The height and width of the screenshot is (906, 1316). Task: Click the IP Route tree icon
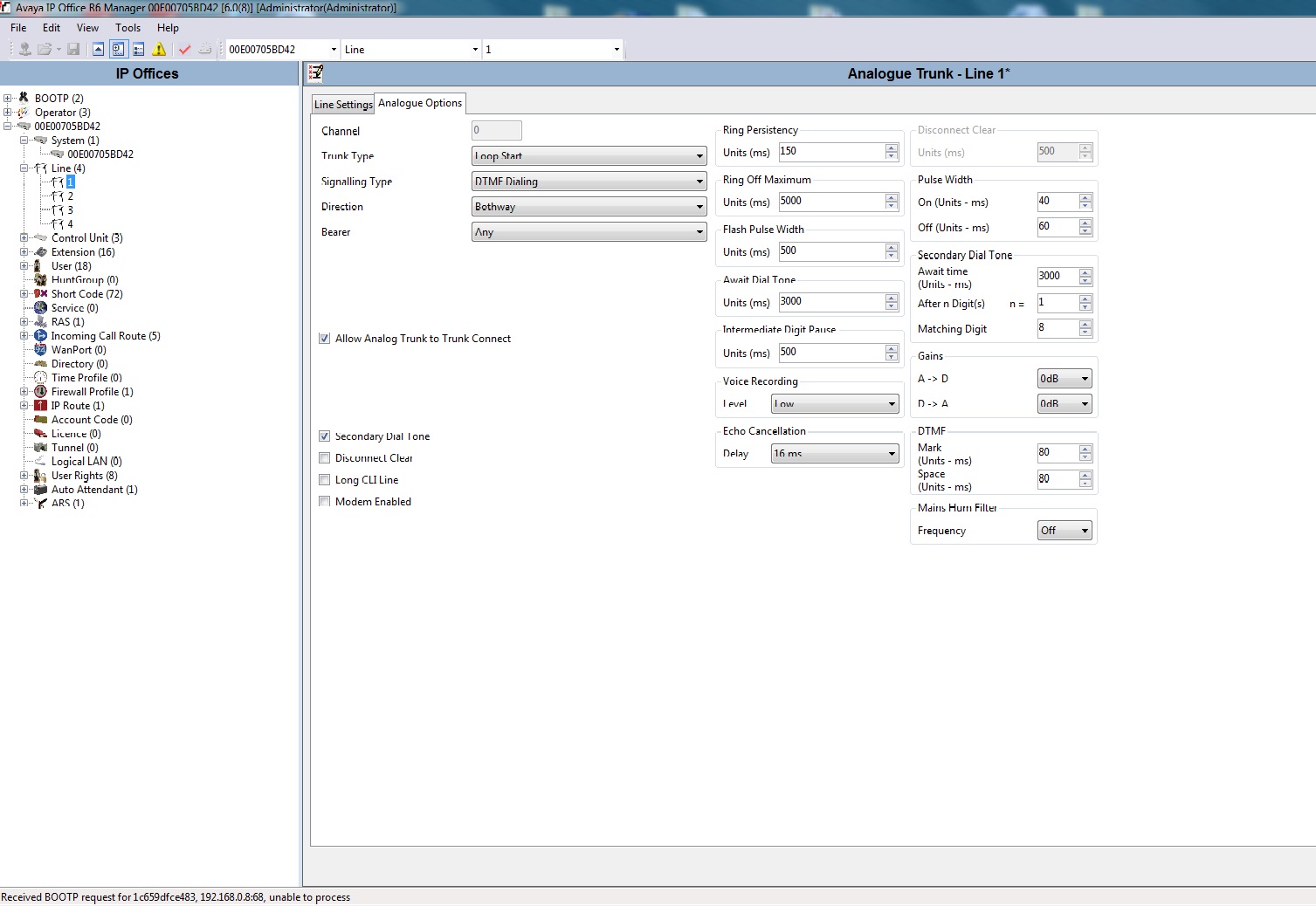click(40, 405)
